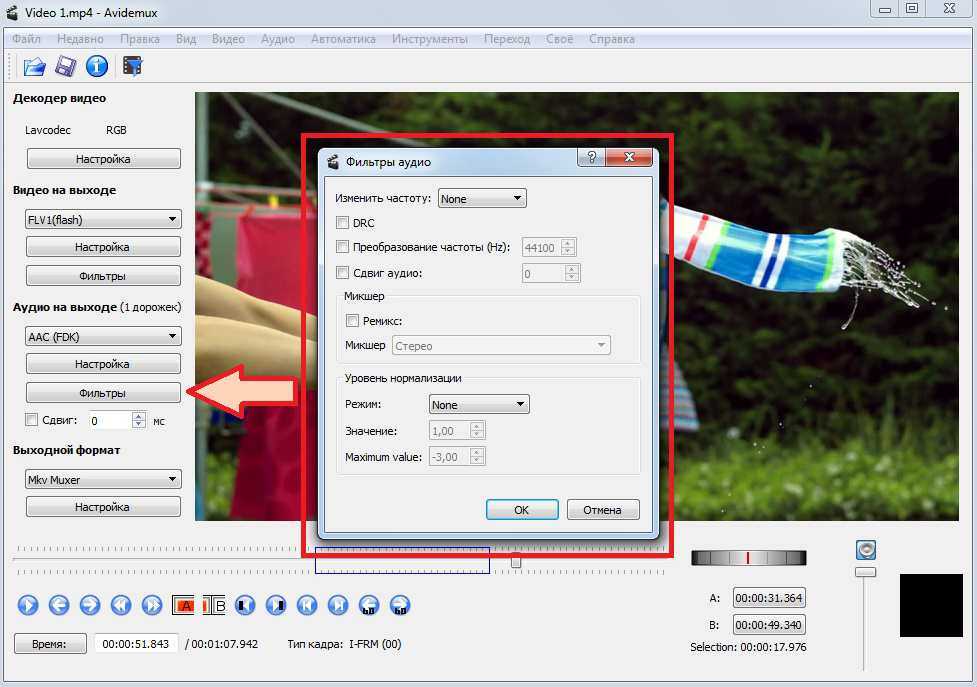Screen dimensions: 977x687
Task: Set selection start marker A
Action: 184,605
